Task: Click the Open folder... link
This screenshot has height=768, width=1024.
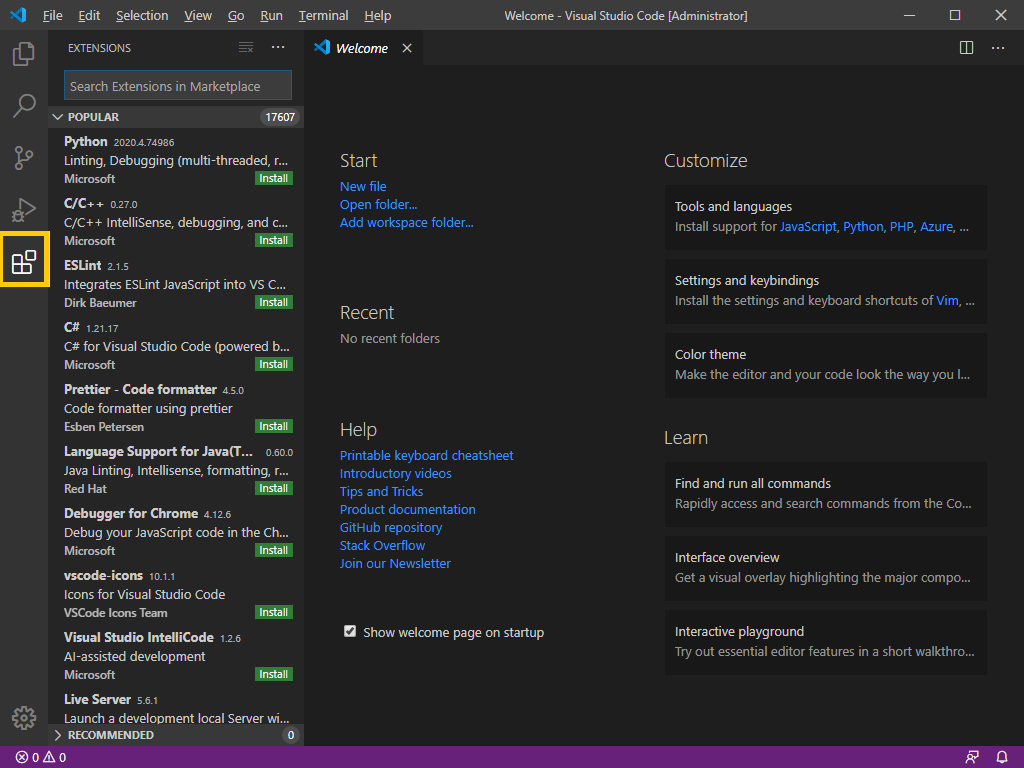Action: click(378, 204)
